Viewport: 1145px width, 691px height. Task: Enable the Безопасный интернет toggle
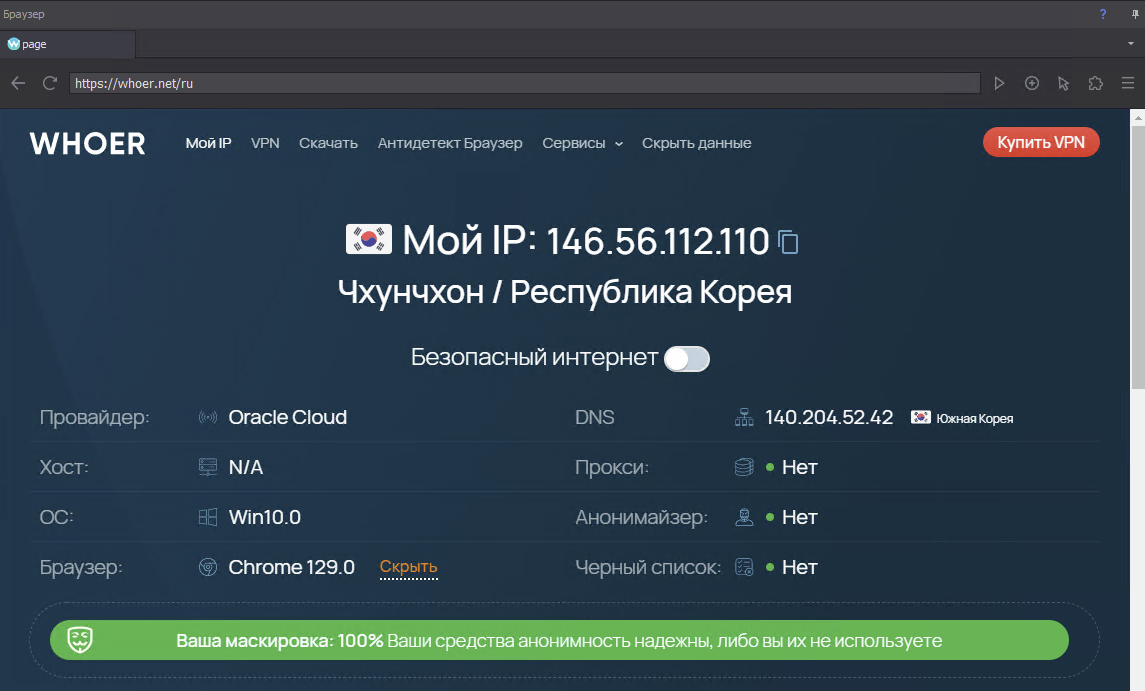(687, 359)
